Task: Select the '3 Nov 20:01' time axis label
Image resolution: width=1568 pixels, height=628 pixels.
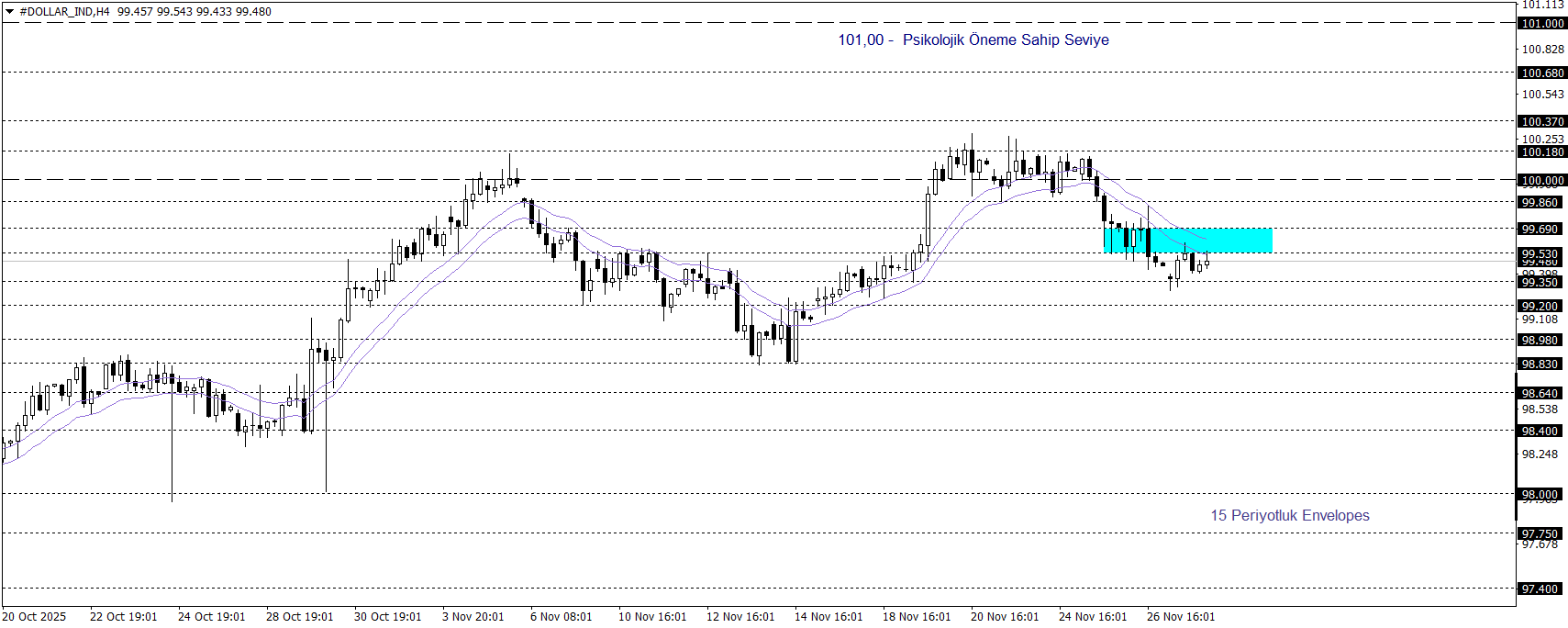Action: coord(473,617)
